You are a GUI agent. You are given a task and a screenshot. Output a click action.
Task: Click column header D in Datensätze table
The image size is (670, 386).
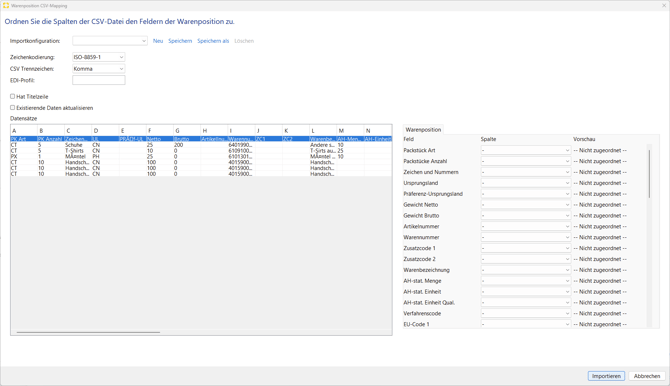[x=105, y=130]
